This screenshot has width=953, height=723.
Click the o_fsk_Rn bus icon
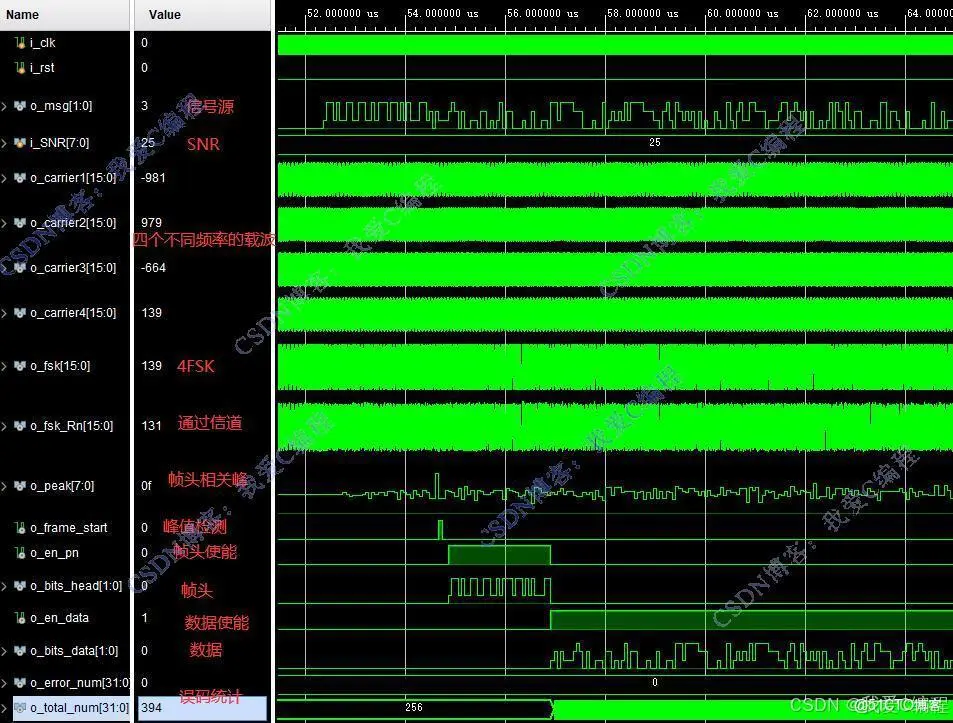pos(20,426)
